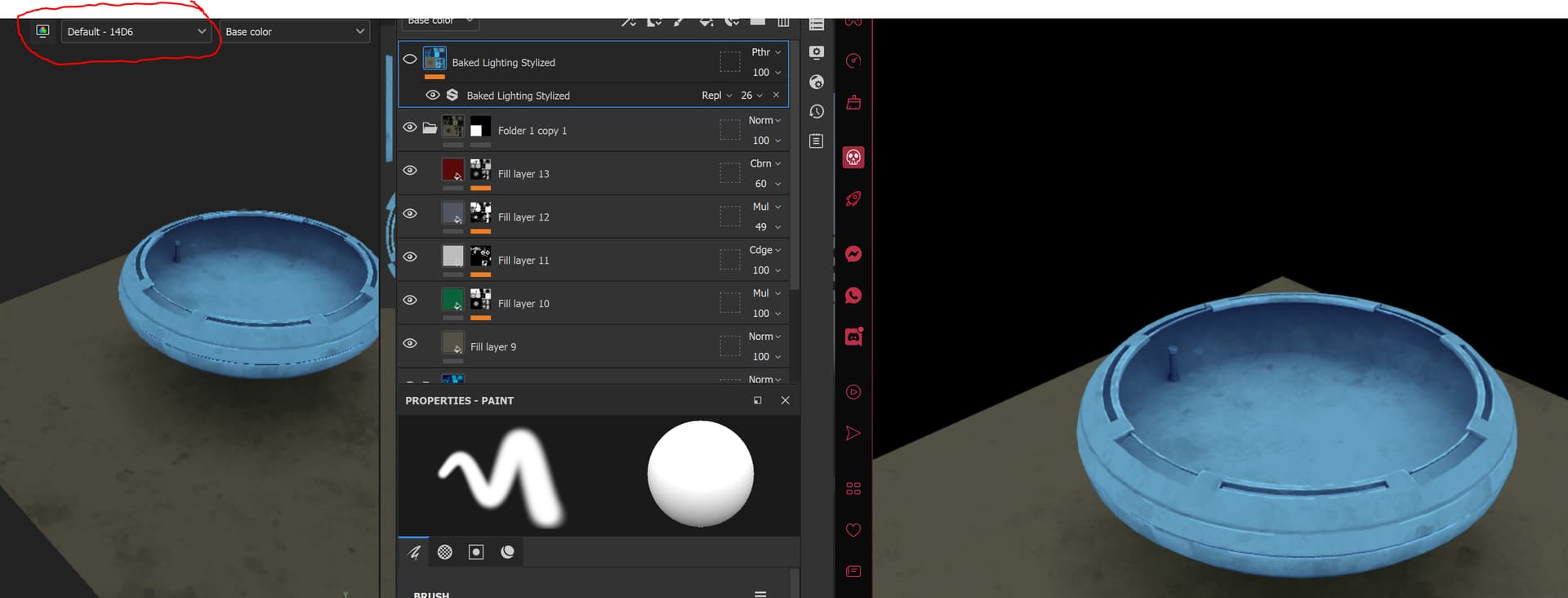The height and width of the screenshot is (598, 1568).
Task: Toggle visibility of the Baked Lighting Stylized effect
Action: (x=433, y=96)
